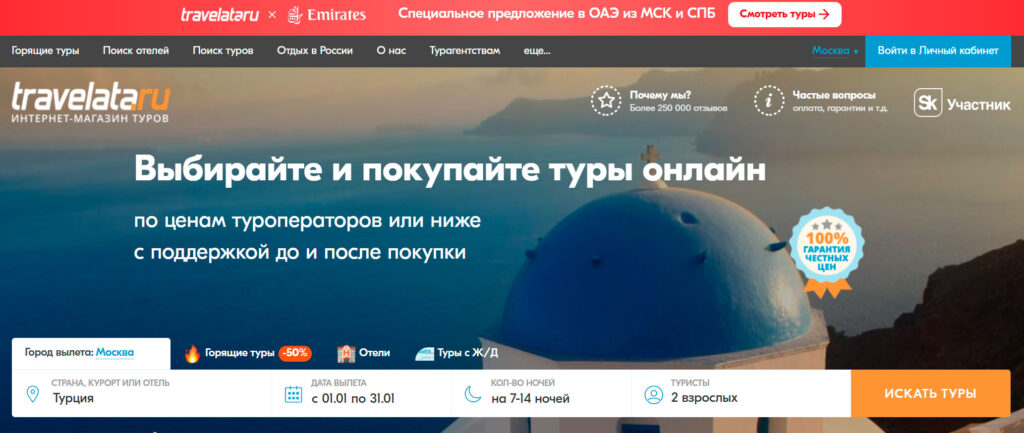The height and width of the screenshot is (433, 1024).
Task: Open Турагентствам menu item
Action: click(465, 51)
